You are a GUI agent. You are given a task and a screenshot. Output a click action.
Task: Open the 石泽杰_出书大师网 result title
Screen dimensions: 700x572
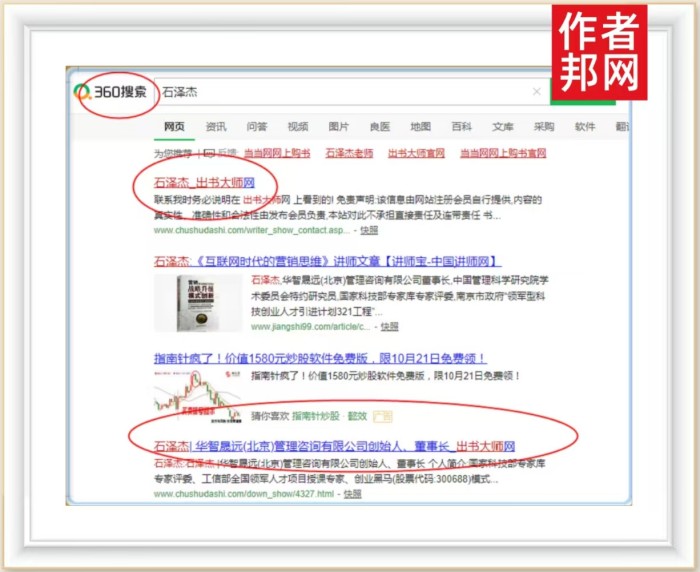point(203,183)
